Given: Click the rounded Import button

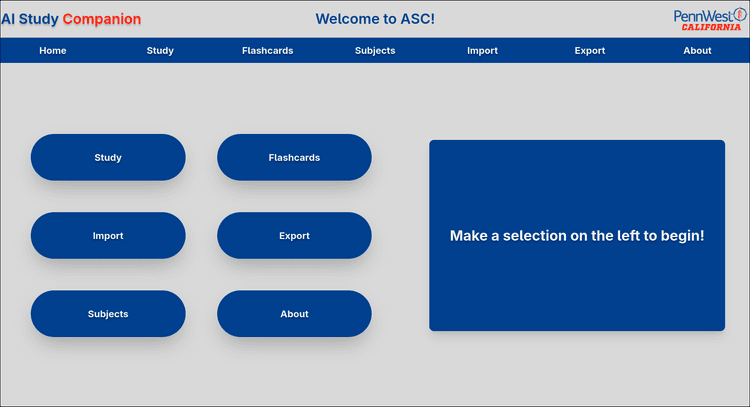Looking at the screenshot, I should 108,236.
